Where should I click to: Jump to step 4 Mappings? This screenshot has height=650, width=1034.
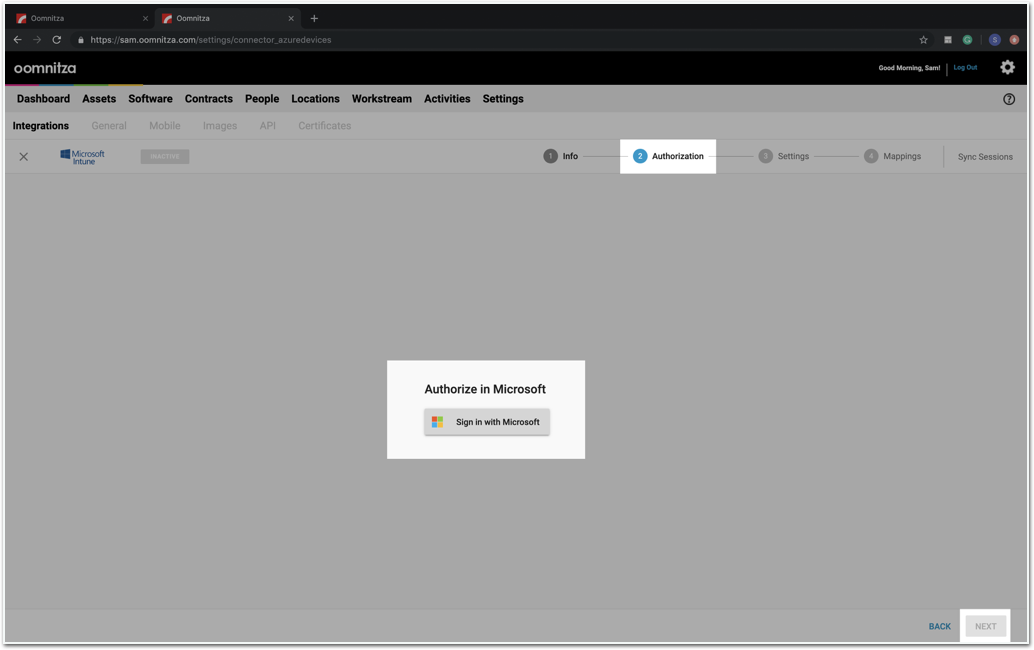coord(892,156)
